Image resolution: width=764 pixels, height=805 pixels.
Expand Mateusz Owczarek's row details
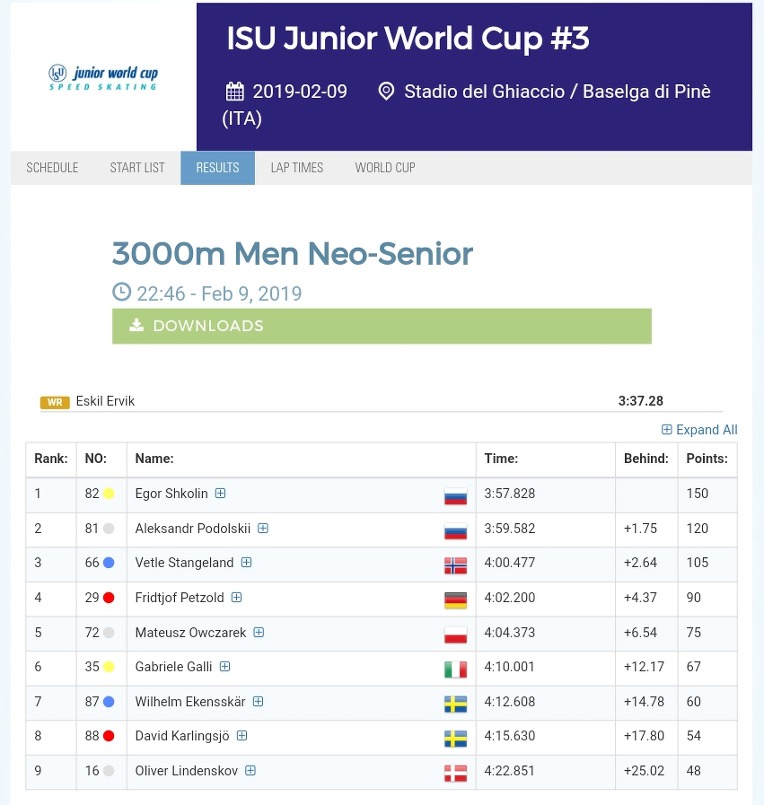pos(259,632)
